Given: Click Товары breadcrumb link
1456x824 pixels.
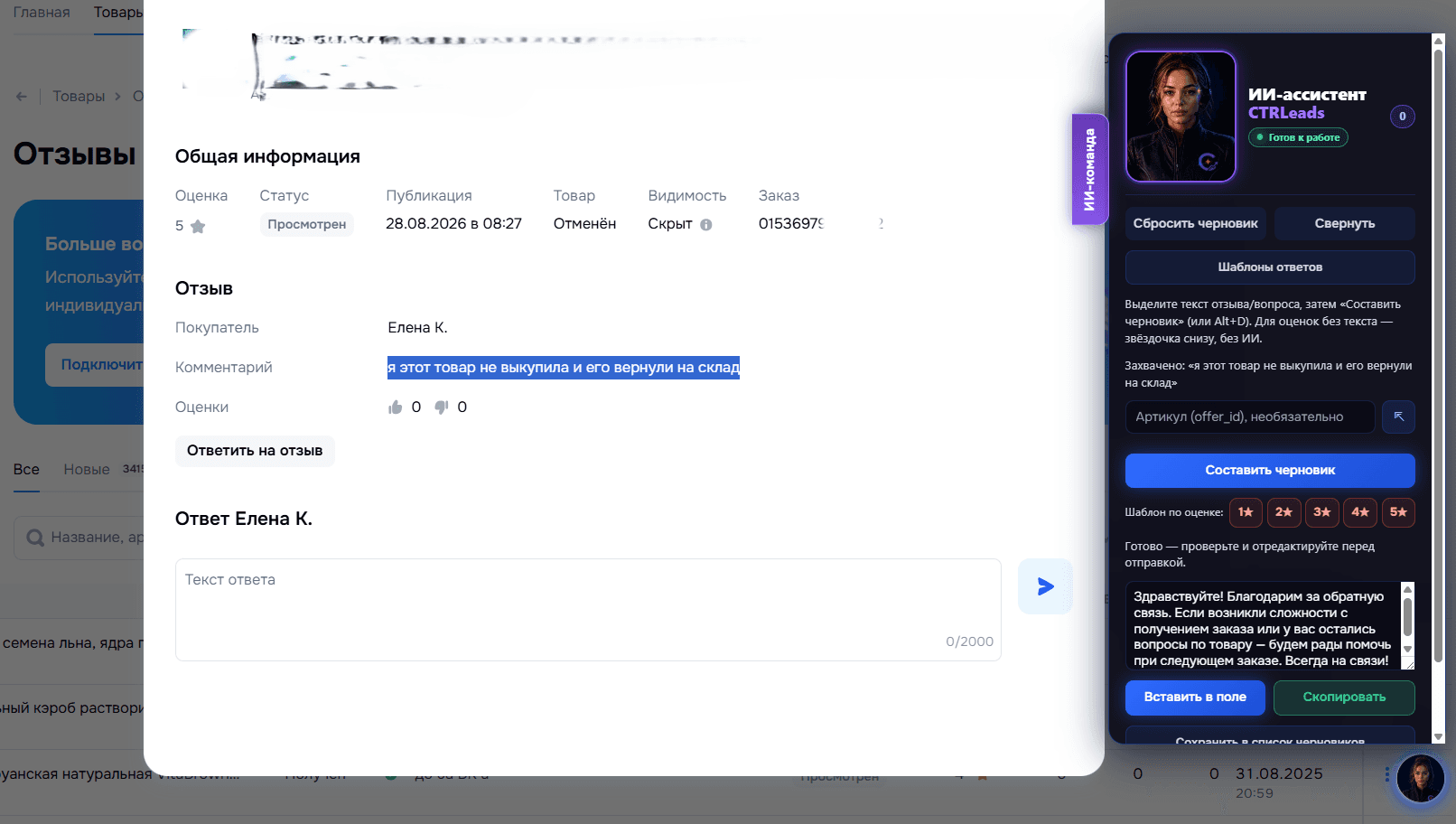Looking at the screenshot, I should [79, 97].
